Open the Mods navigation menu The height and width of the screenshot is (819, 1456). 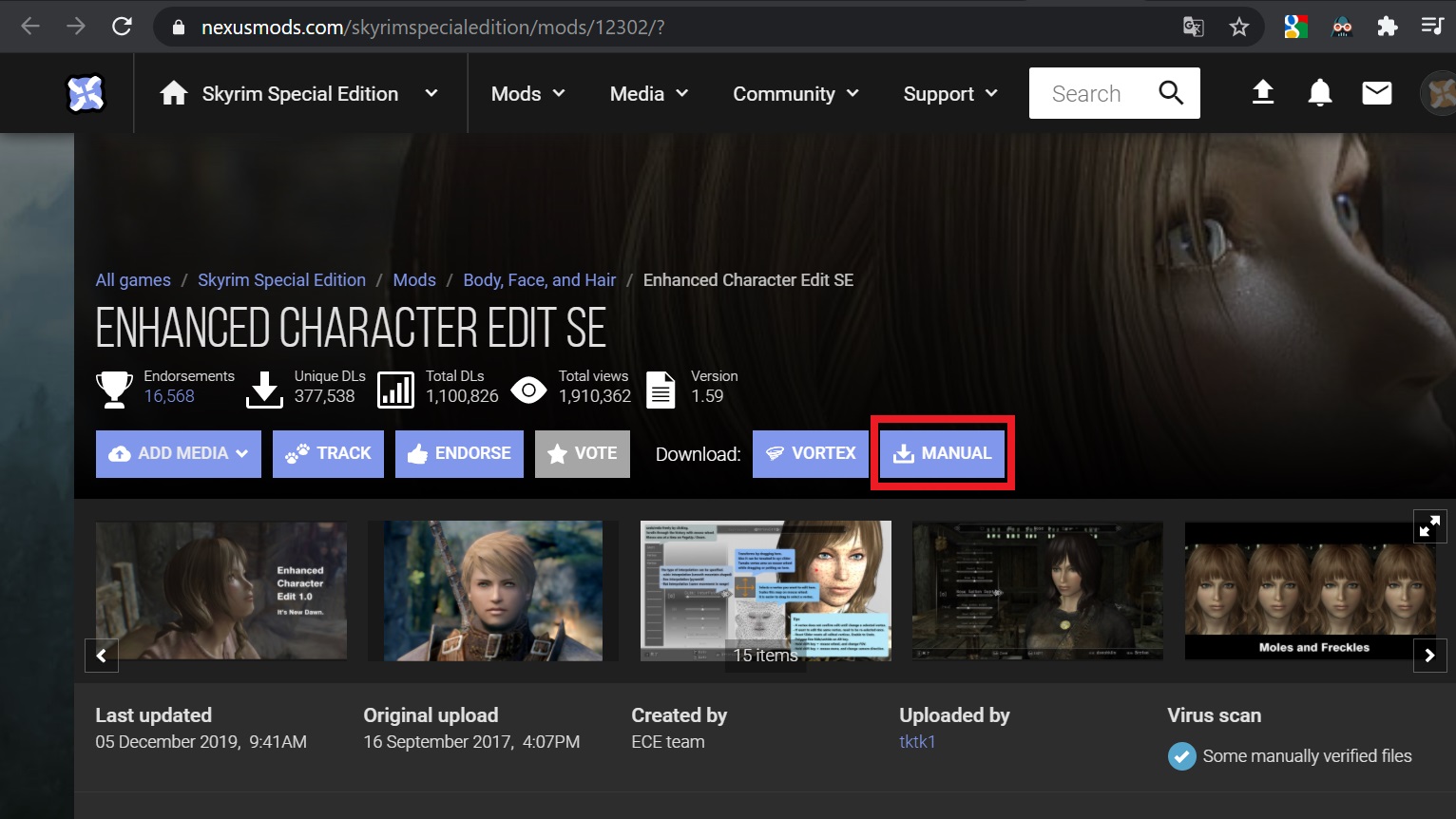[527, 94]
